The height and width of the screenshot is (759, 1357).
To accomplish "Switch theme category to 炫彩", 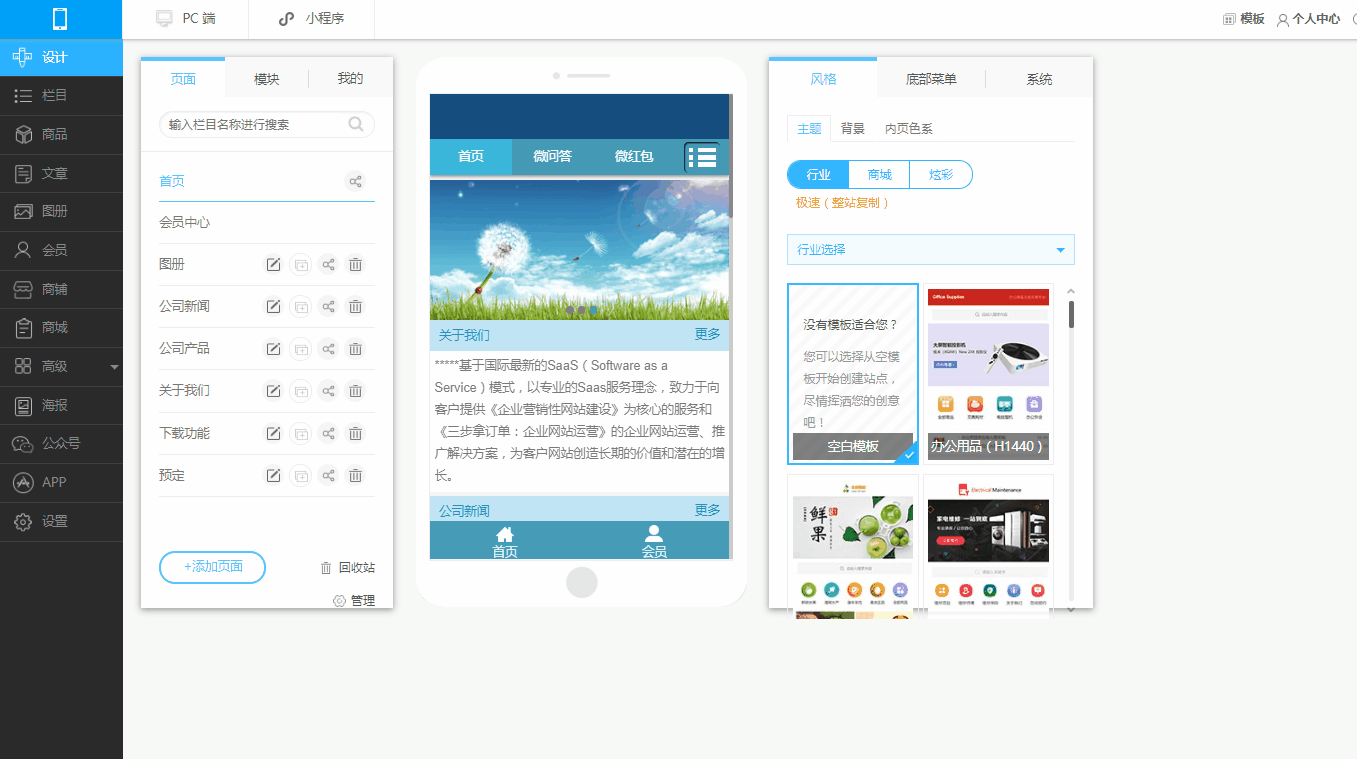I will pyautogui.click(x=940, y=175).
